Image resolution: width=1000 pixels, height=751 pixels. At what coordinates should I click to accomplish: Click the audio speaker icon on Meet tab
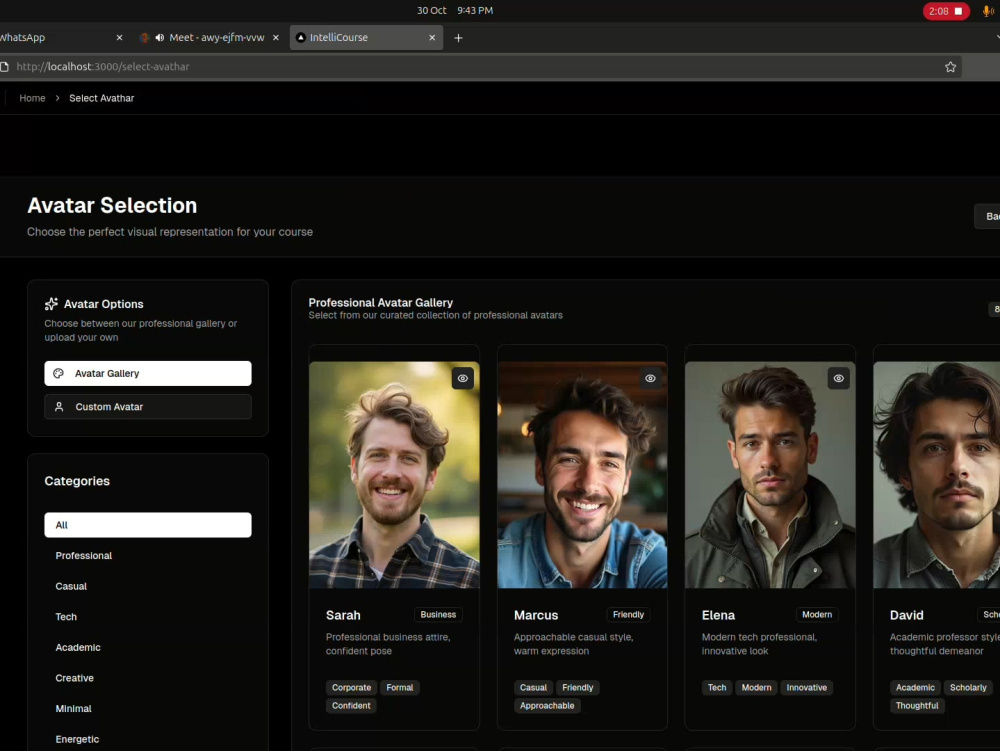click(159, 38)
